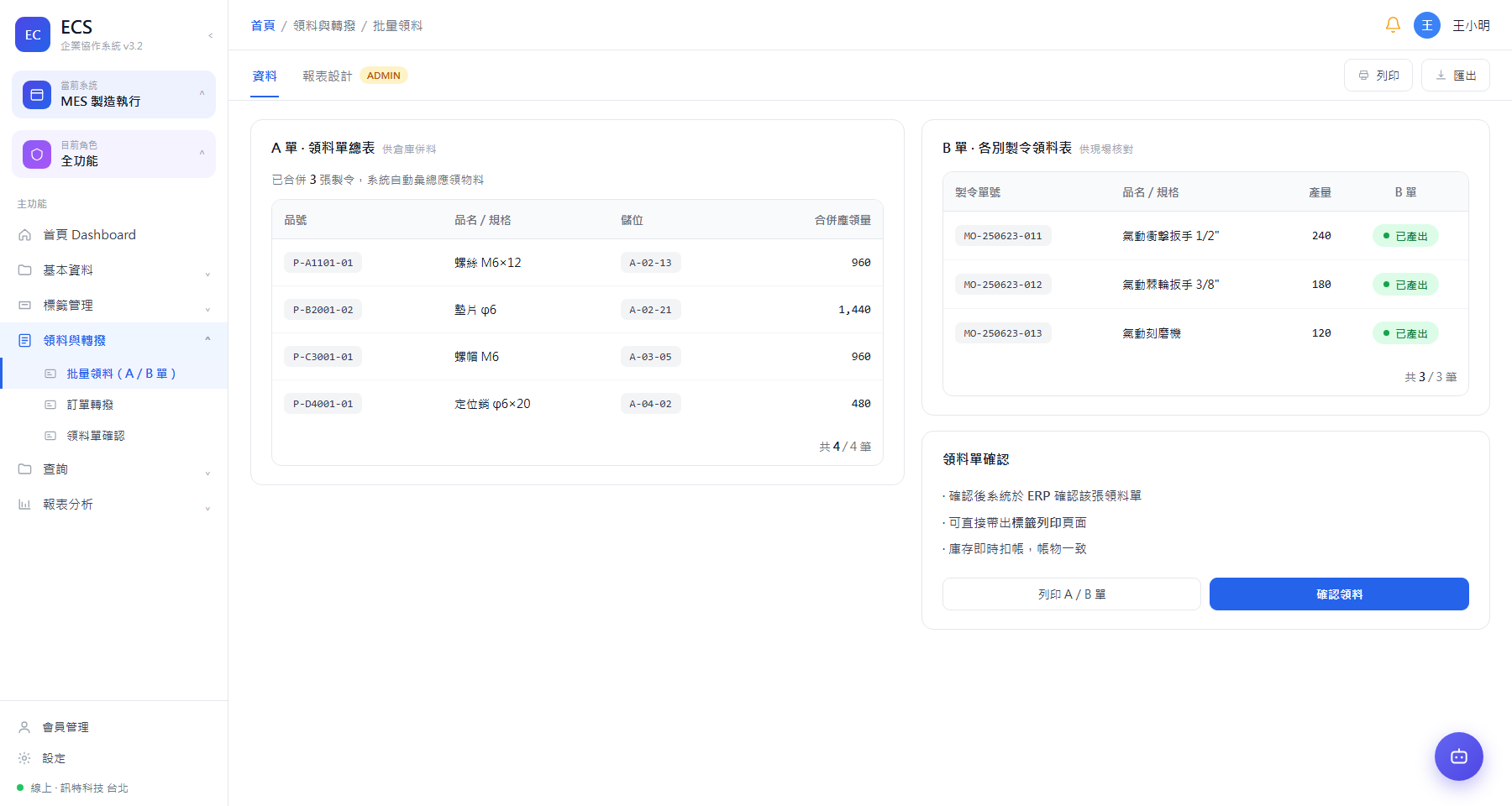1512x806 pixels.
Task: Click the 合併應領量 column header
Action: click(843, 220)
